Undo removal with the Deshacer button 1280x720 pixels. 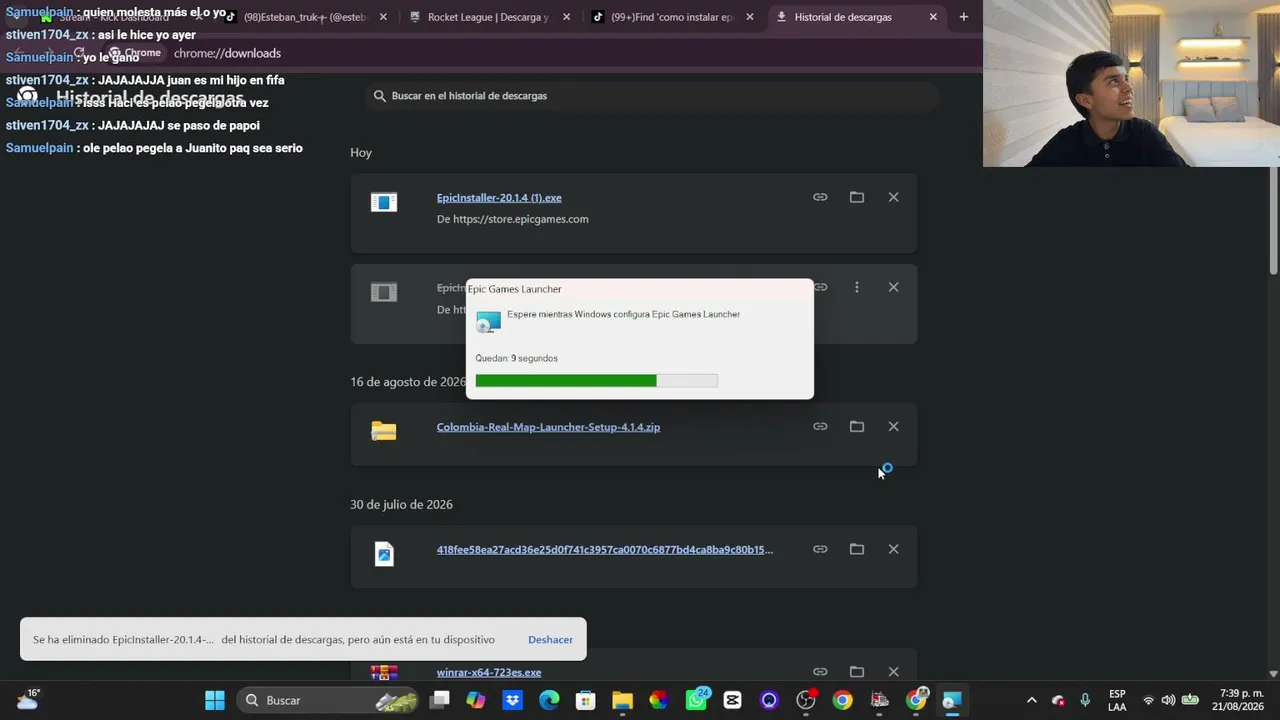(x=550, y=639)
